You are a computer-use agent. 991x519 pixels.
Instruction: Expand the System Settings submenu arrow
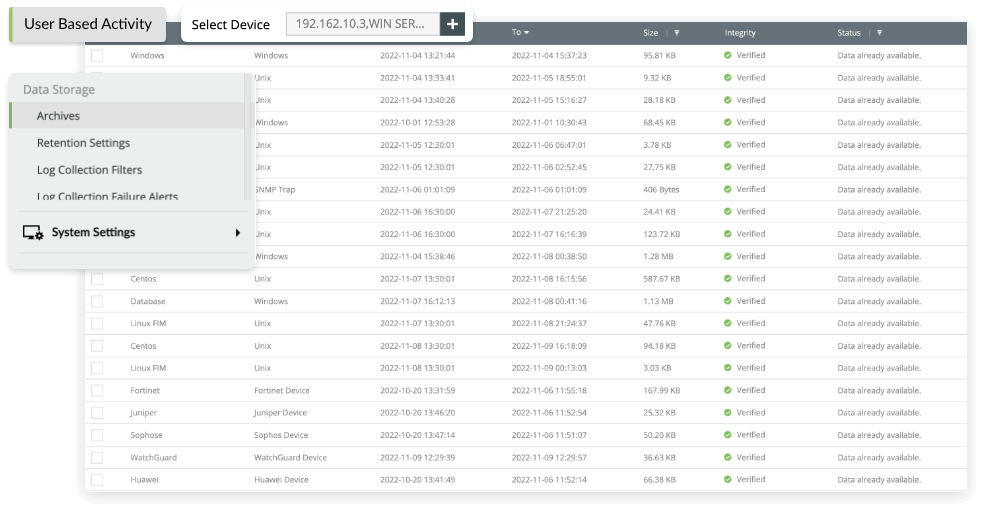point(238,233)
